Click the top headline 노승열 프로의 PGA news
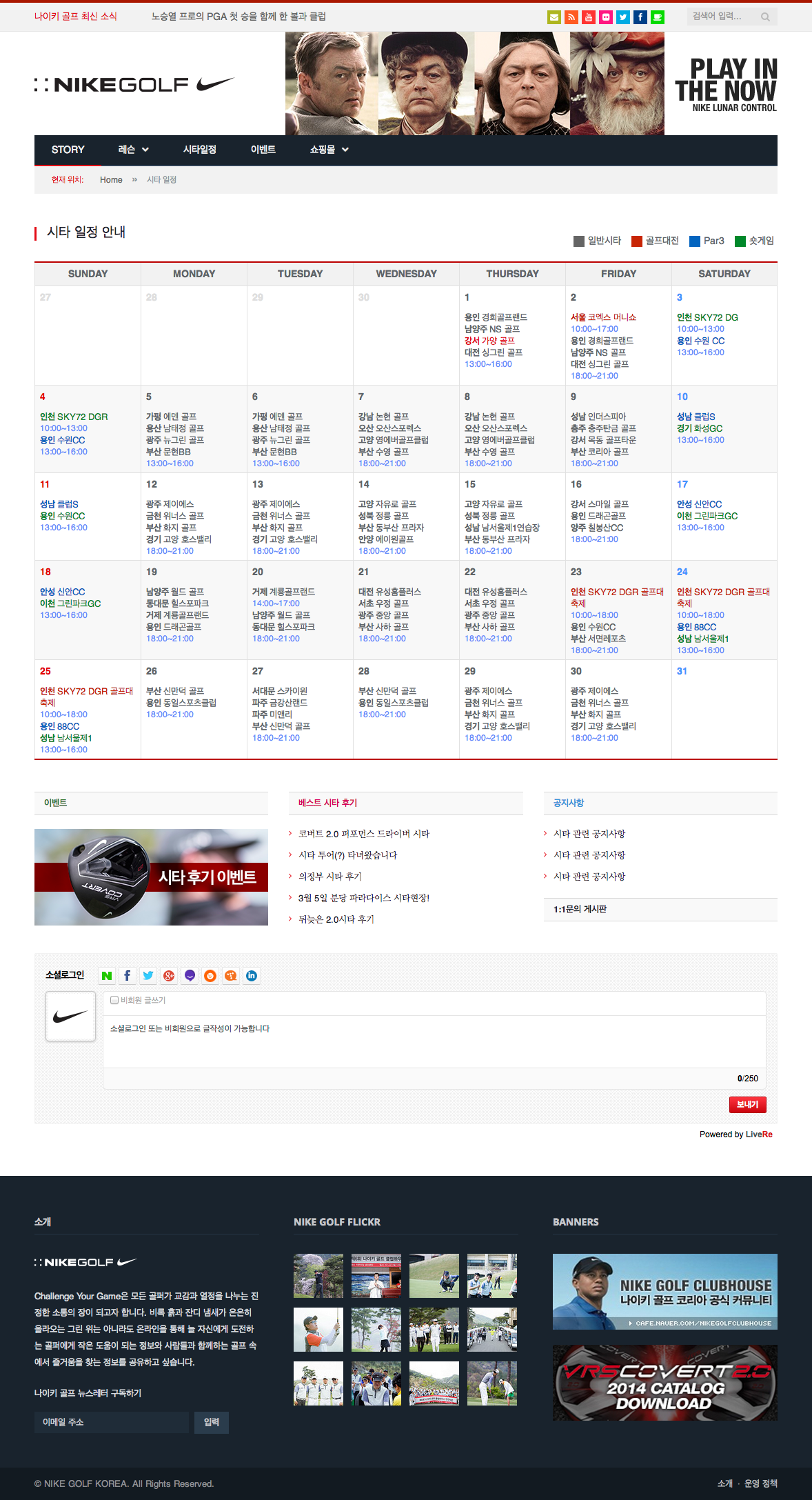This screenshot has height=1500, width=812. click(x=238, y=17)
